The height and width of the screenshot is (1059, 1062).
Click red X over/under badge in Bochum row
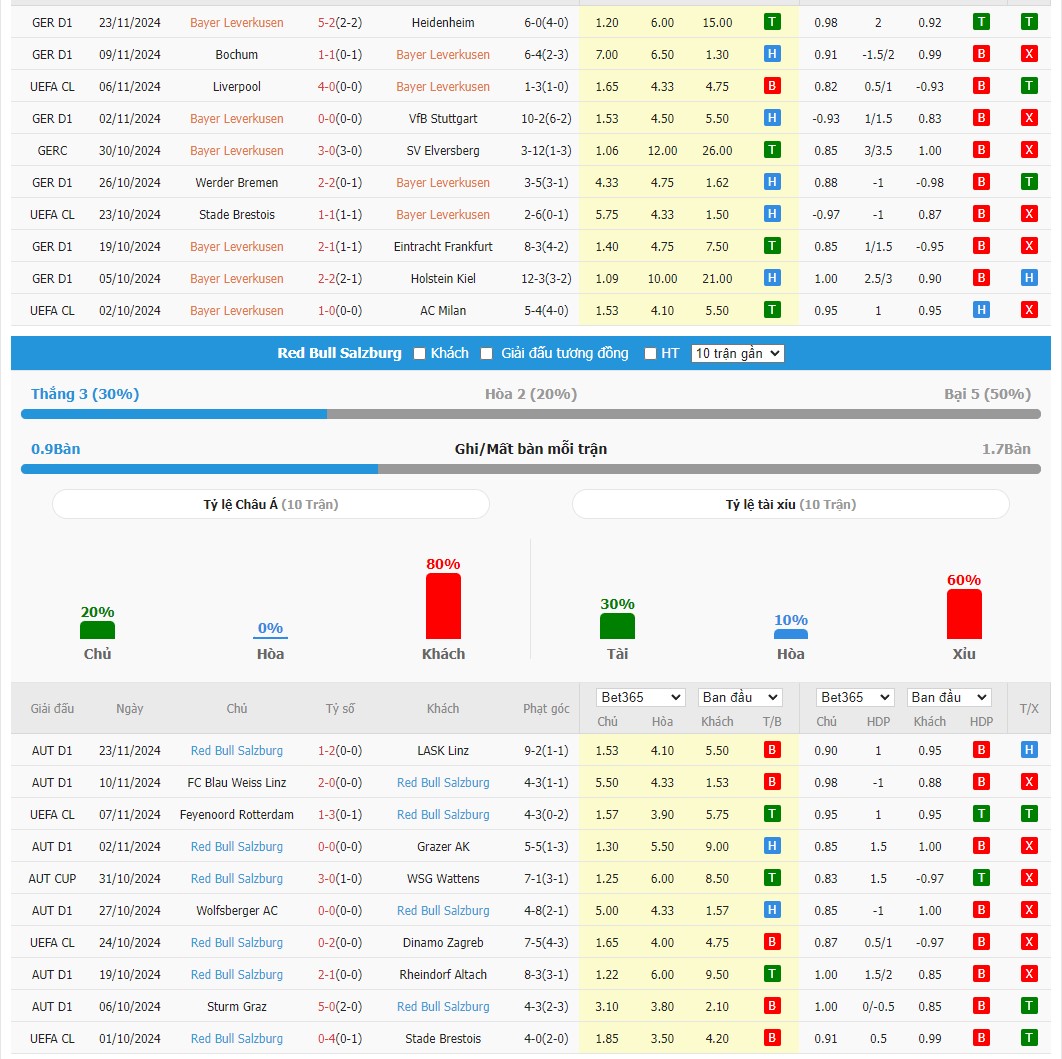coord(1029,53)
